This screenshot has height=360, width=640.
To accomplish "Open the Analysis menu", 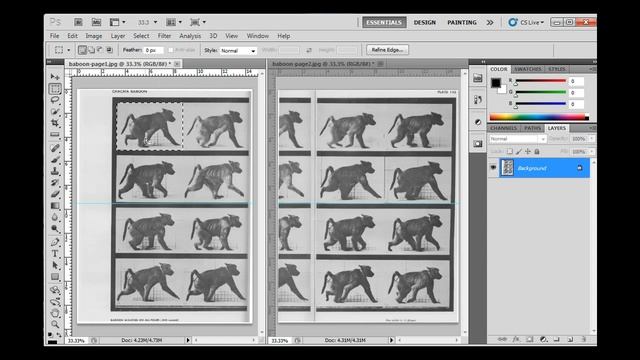I will click(x=190, y=36).
